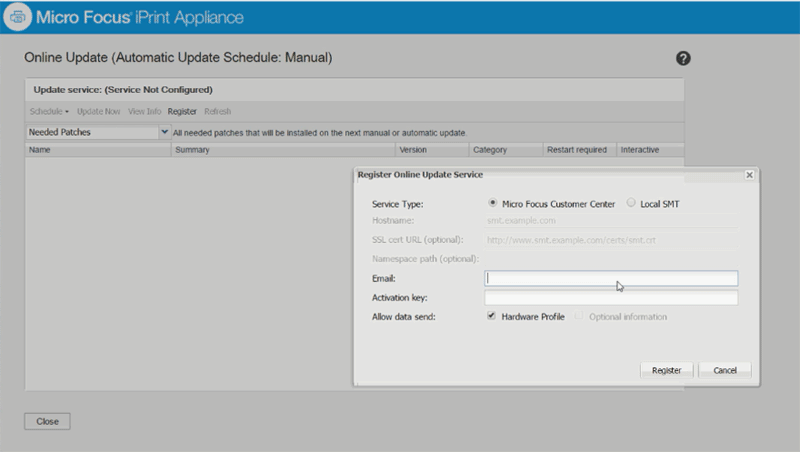
Task: Click the Register button in the dialog
Action: (x=666, y=370)
